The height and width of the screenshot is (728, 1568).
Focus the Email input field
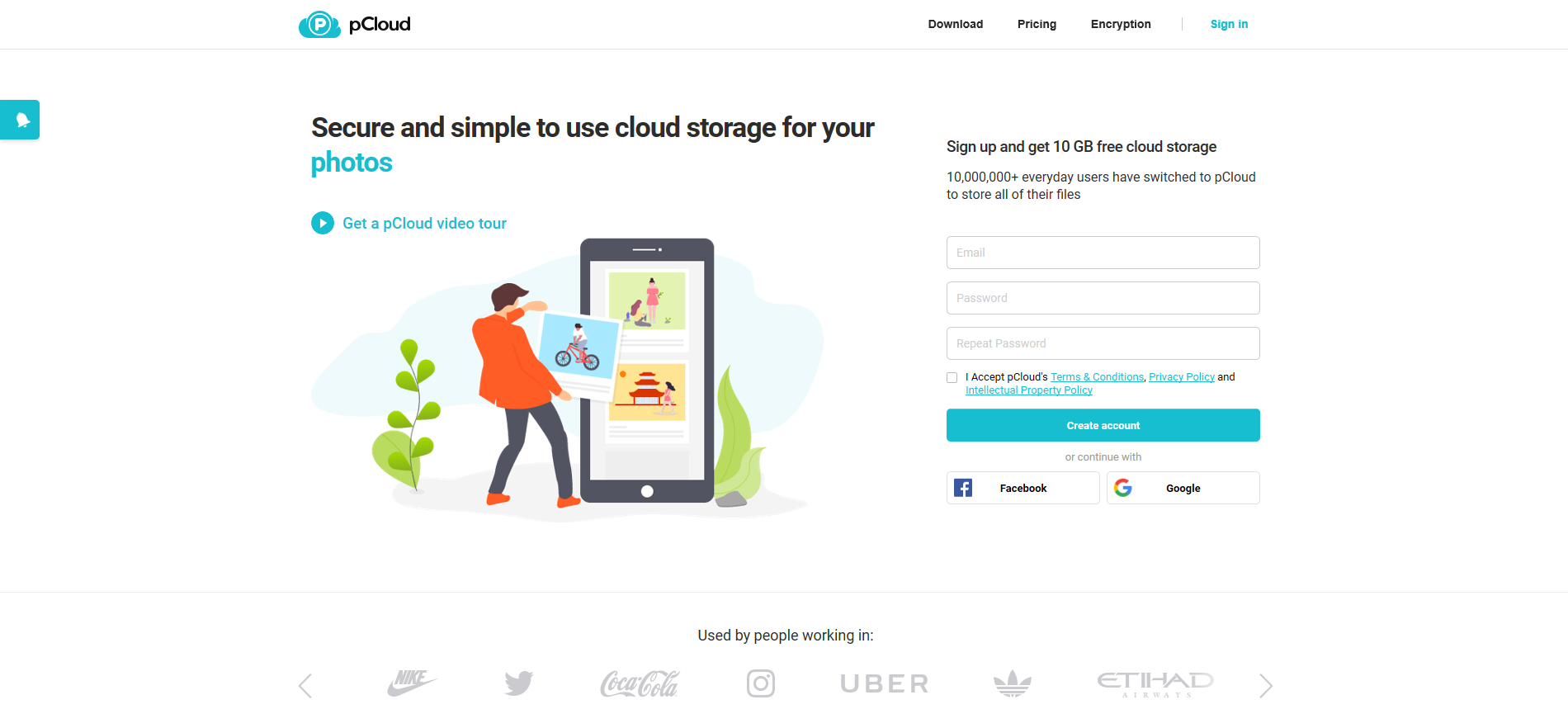(x=1103, y=253)
